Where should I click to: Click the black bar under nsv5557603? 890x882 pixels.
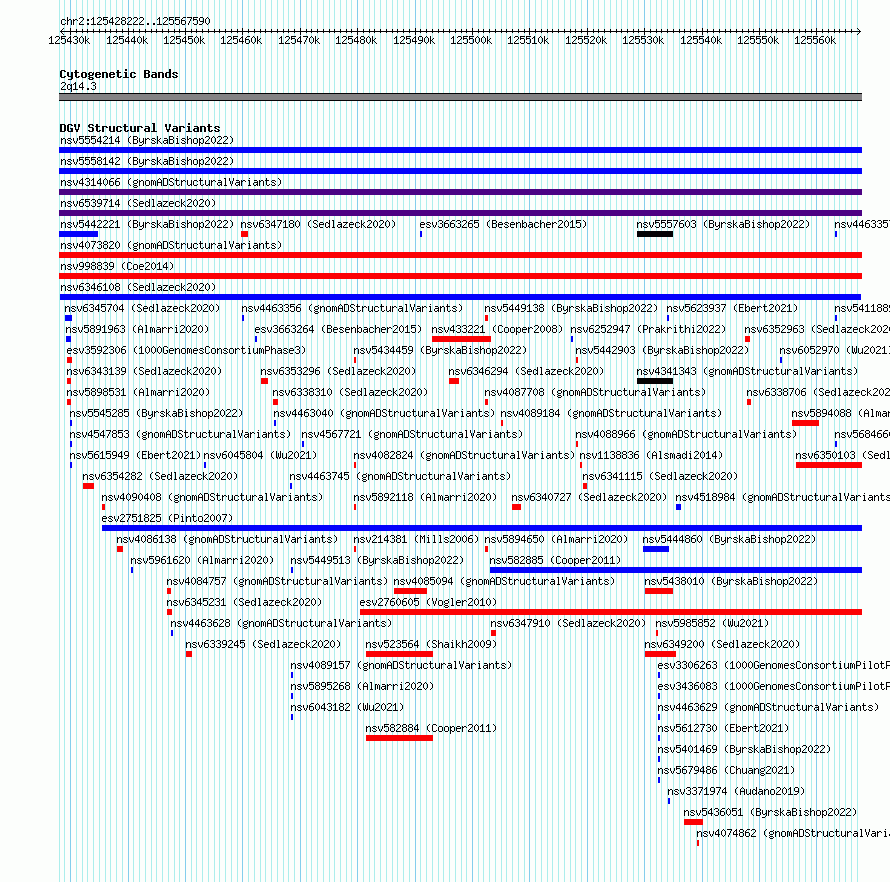(x=654, y=234)
